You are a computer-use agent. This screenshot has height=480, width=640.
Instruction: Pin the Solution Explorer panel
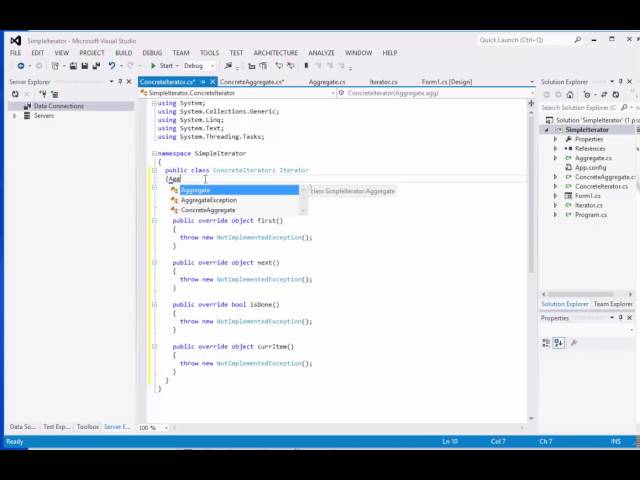tap(621, 82)
